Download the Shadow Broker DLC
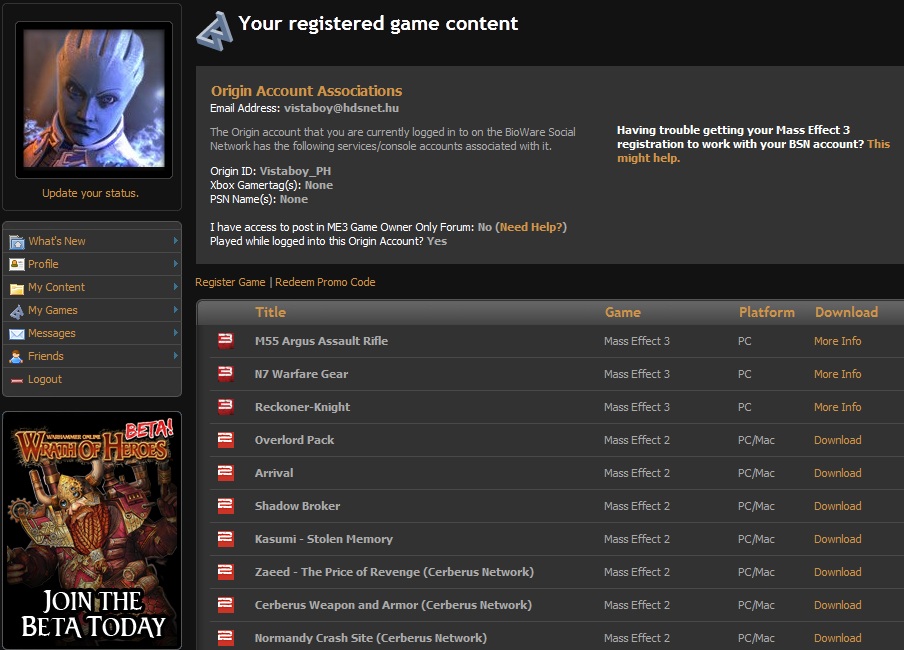Screen dimensions: 904x650 pyautogui.click(x=838, y=506)
